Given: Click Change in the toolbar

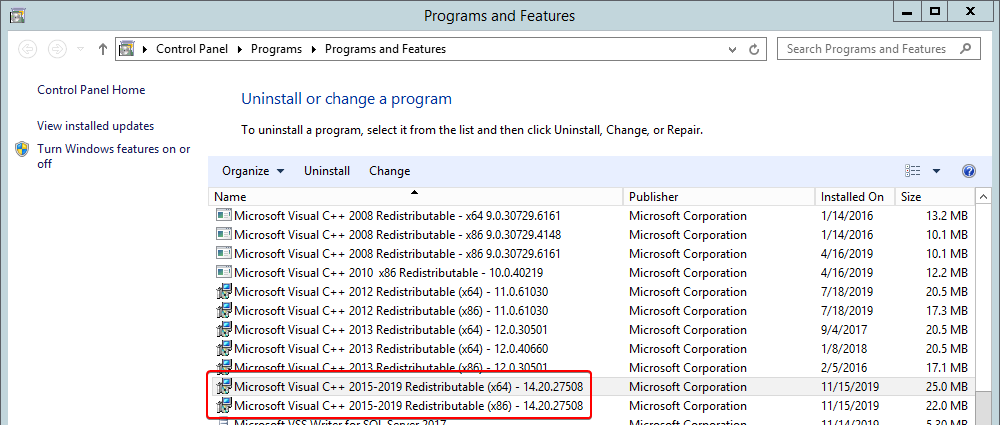Looking at the screenshot, I should 389,171.
